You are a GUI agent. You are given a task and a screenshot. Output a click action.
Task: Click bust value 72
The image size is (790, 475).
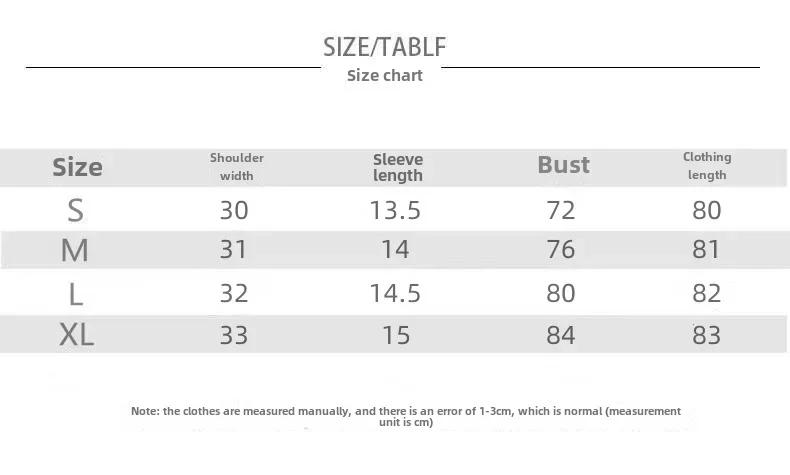tap(561, 210)
